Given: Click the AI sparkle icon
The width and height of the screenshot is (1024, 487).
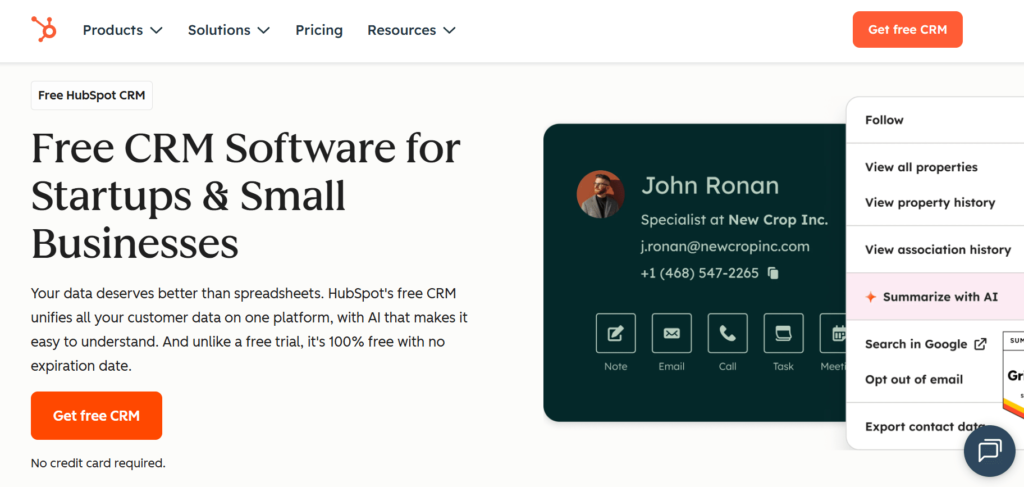Looking at the screenshot, I should (870, 297).
